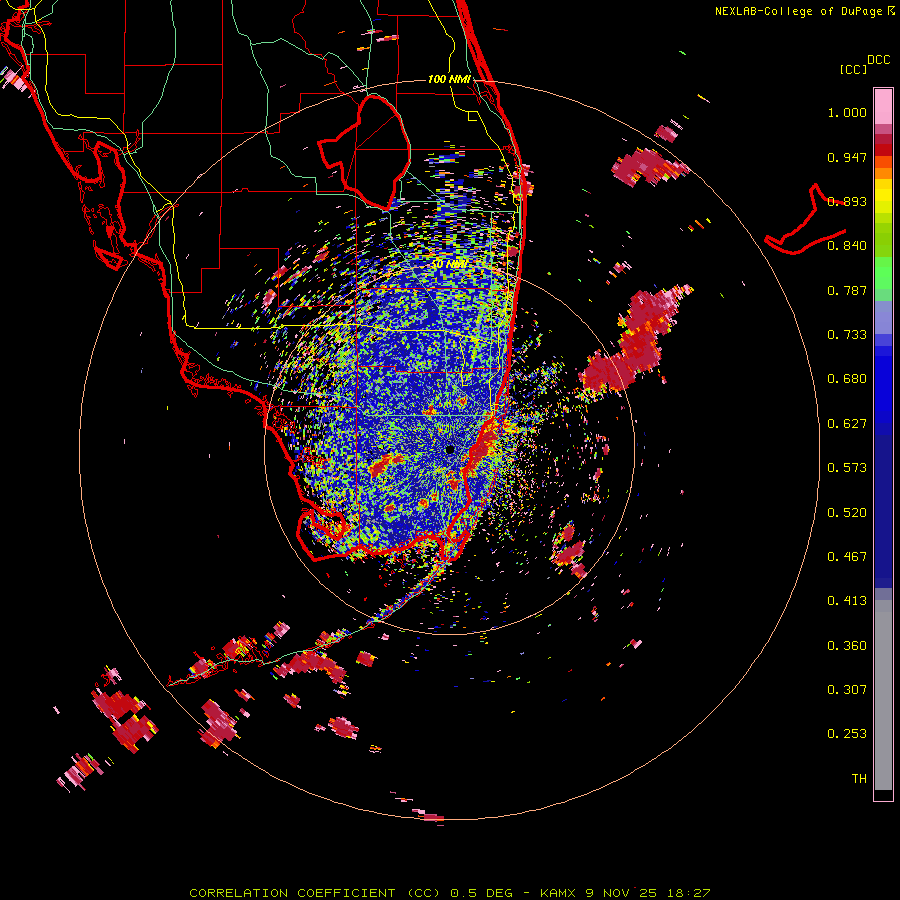The height and width of the screenshot is (900, 900).
Task: Select the 0.627 scale value
Action: tap(847, 424)
